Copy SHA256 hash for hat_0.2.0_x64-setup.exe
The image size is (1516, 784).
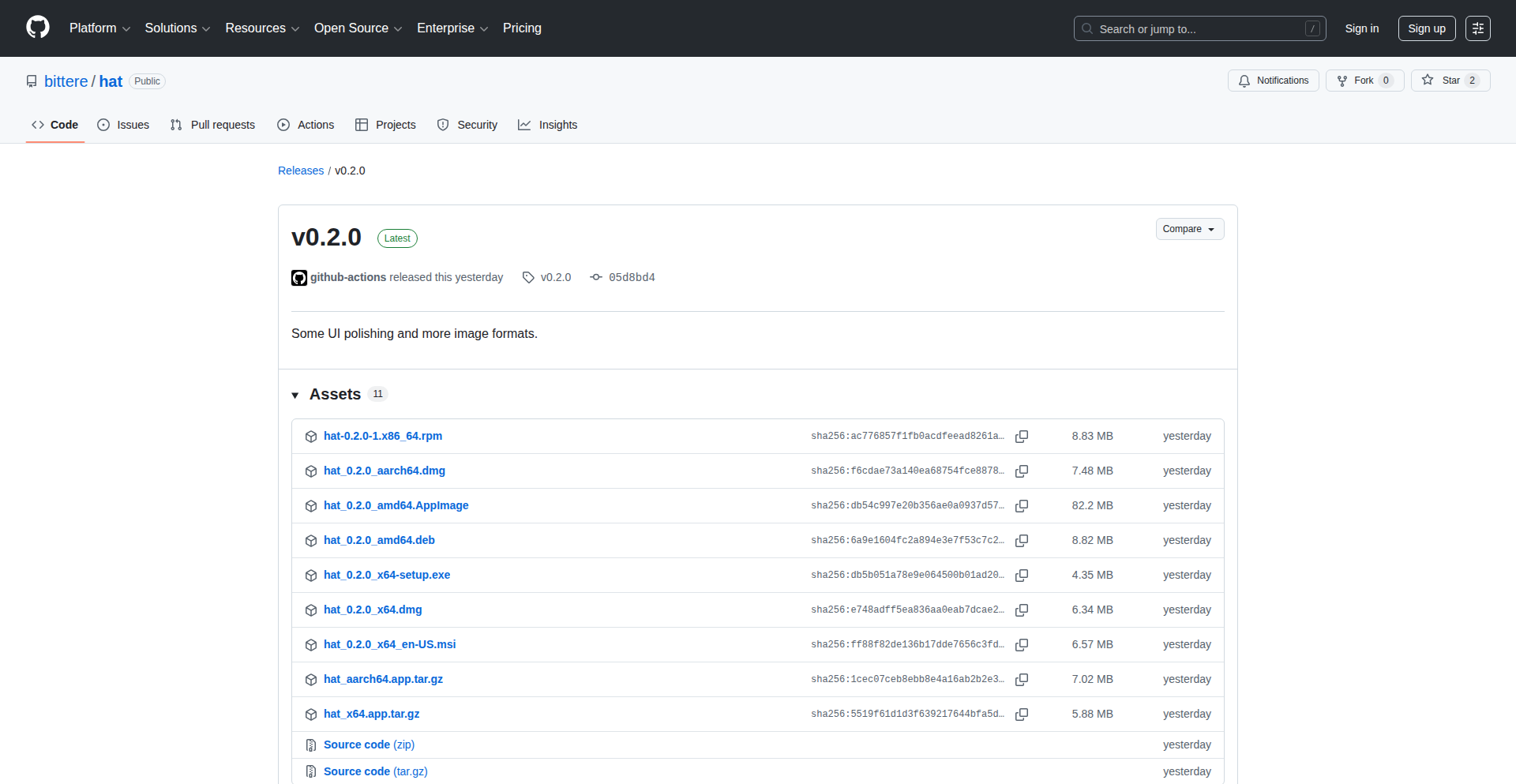1021,576
